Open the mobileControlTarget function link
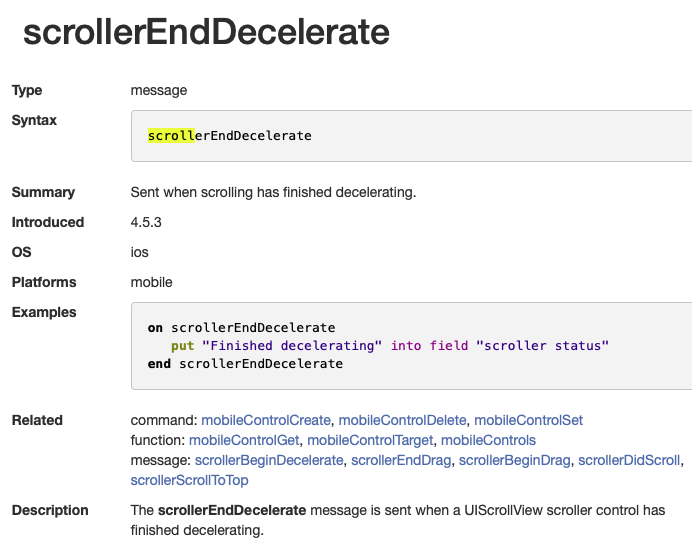Image resolution: width=692 pixels, height=547 pixels. 369,440
